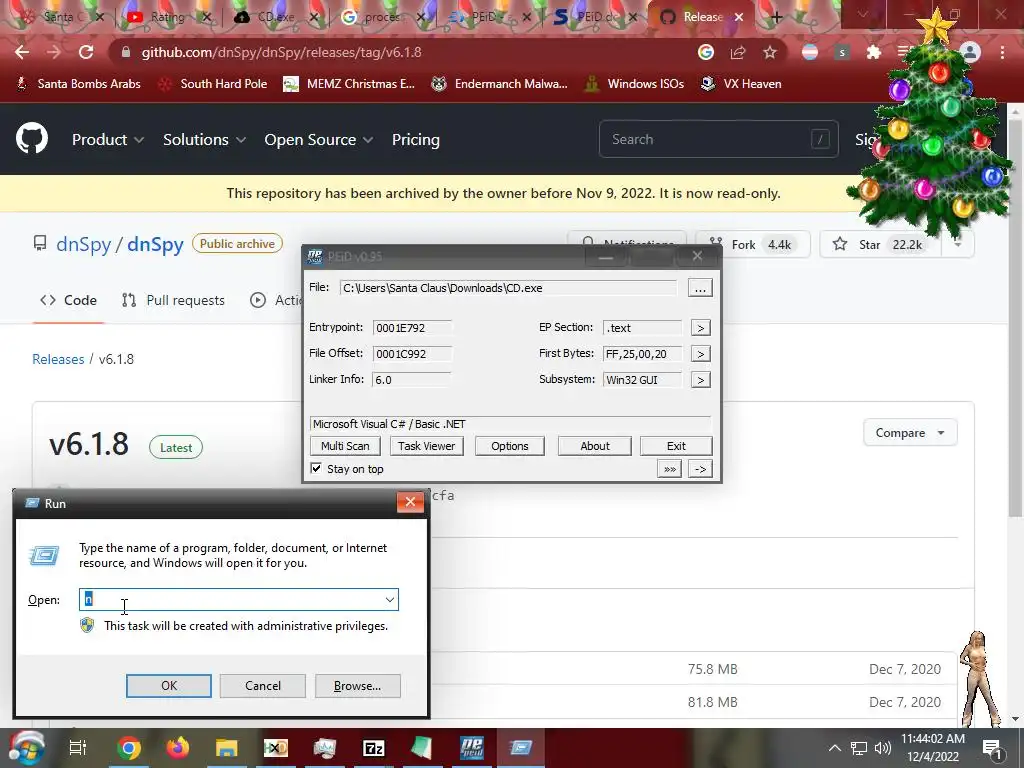Browse for file in PEiD

[x=700, y=288]
